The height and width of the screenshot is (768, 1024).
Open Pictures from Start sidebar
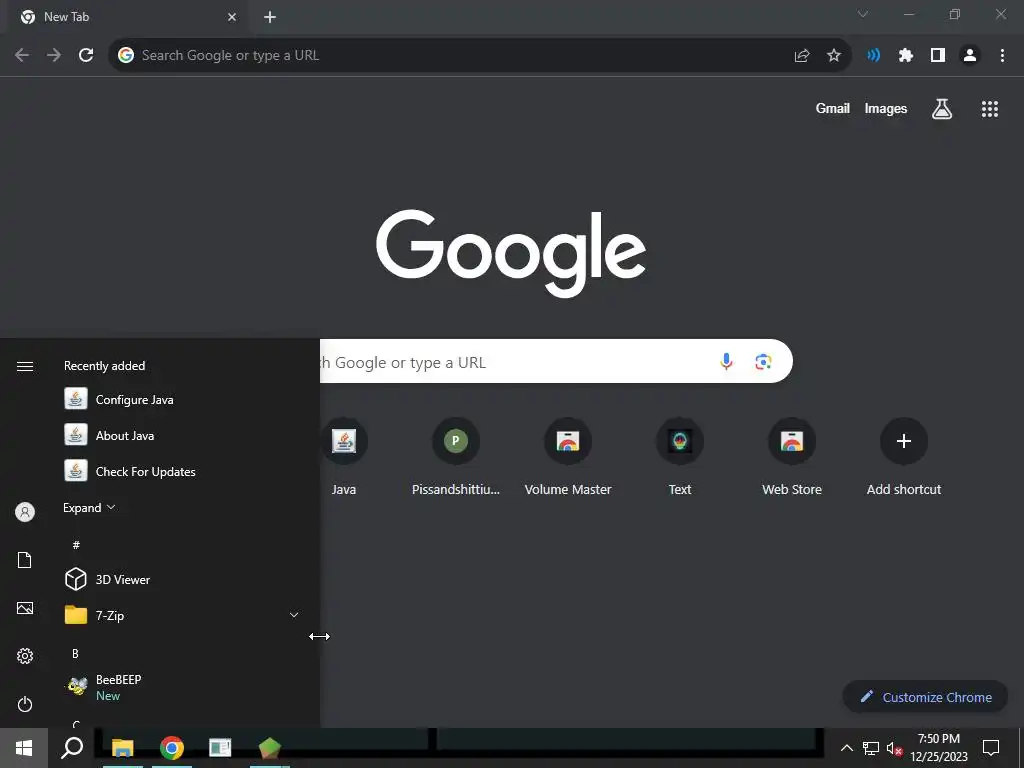point(25,608)
